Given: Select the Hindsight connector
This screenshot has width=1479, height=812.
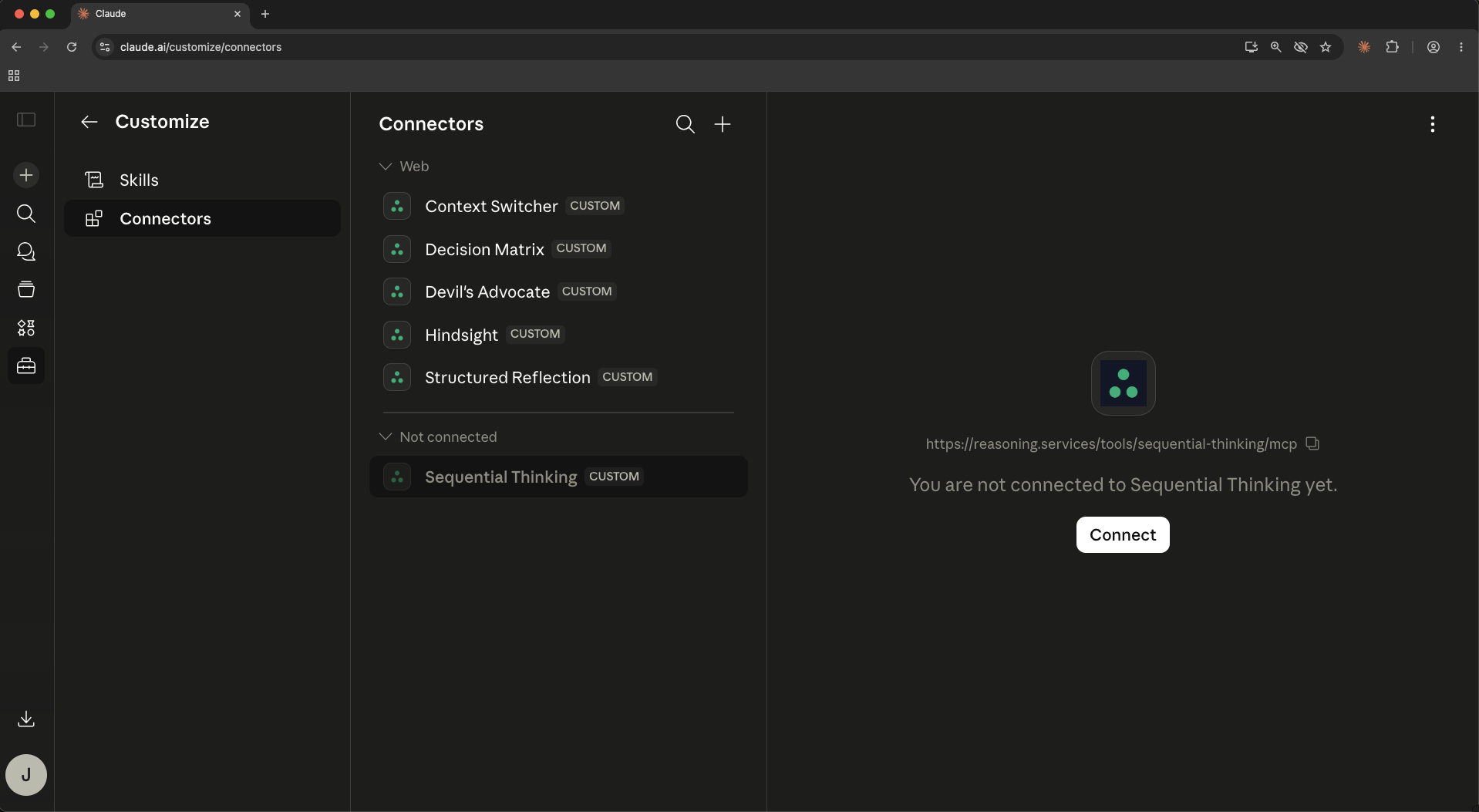Looking at the screenshot, I should click(558, 335).
